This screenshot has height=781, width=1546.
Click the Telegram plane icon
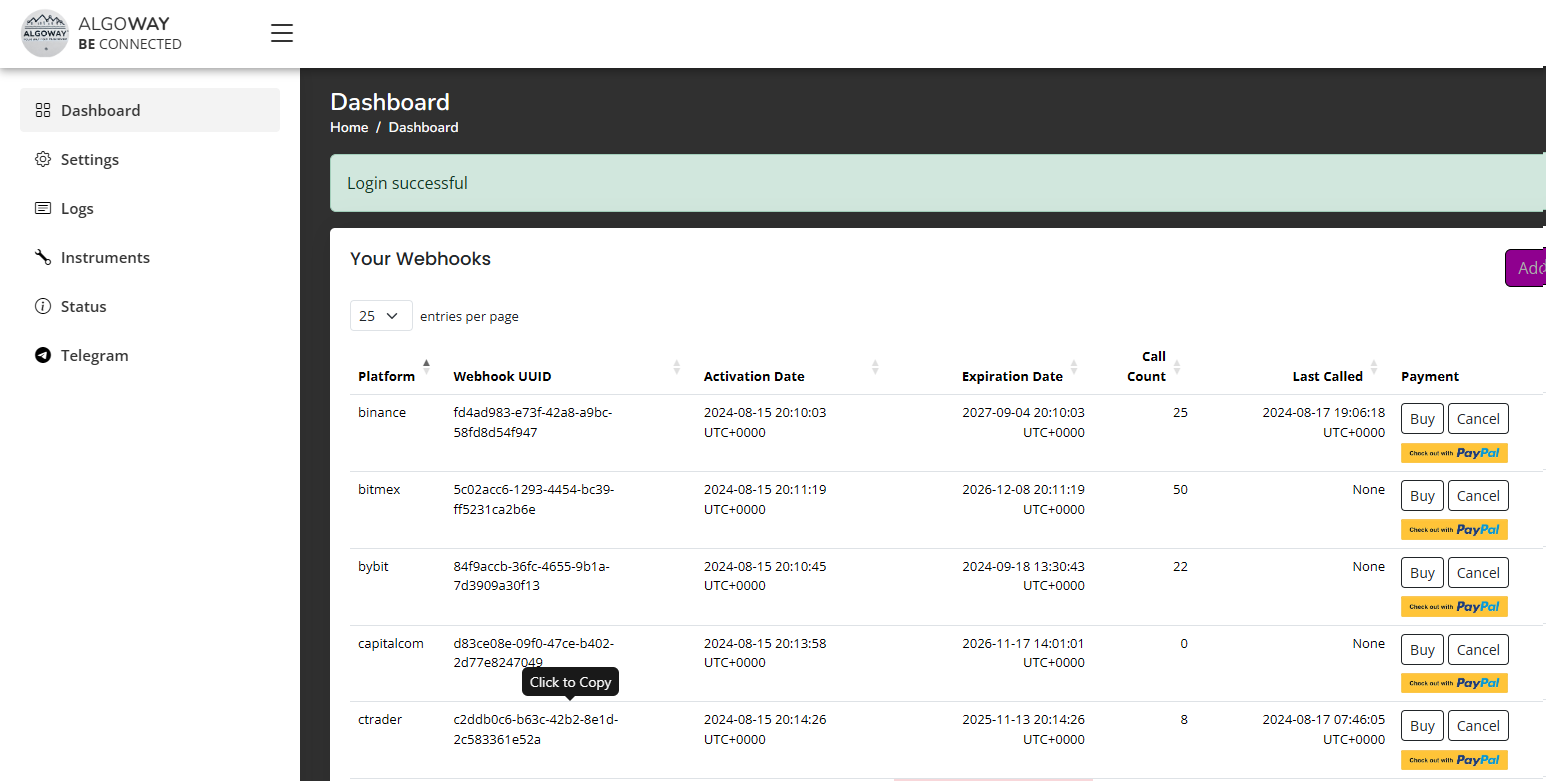pos(43,355)
